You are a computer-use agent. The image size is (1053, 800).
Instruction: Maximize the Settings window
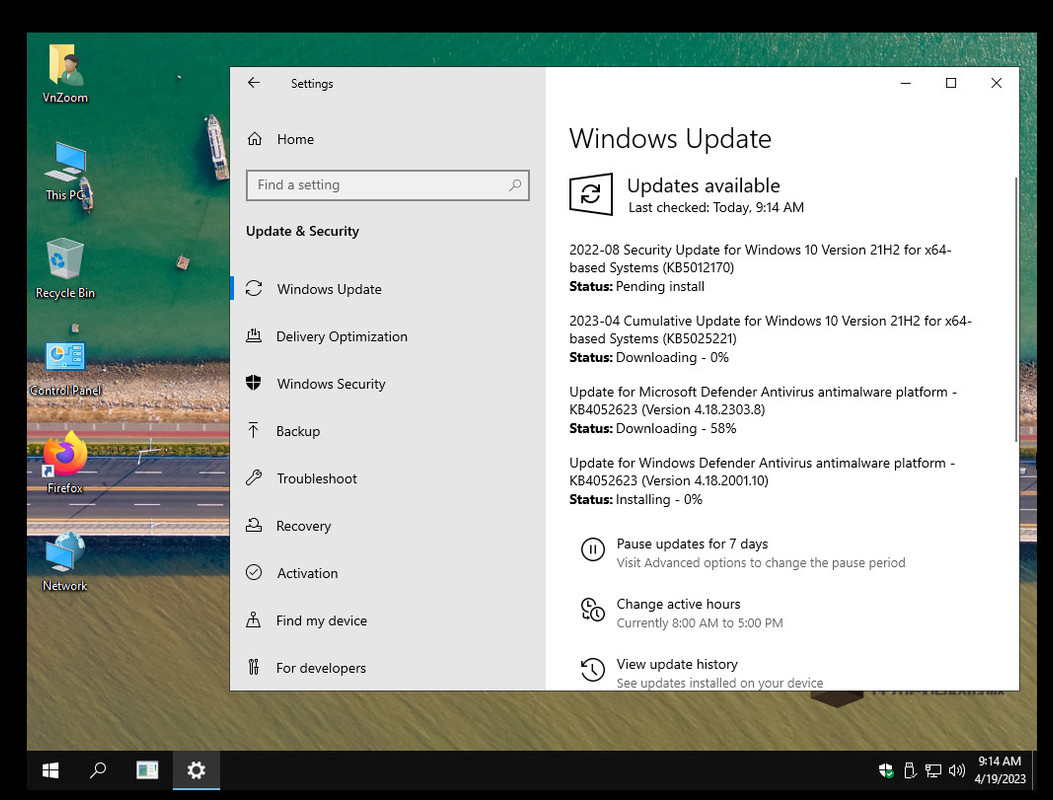pos(951,83)
